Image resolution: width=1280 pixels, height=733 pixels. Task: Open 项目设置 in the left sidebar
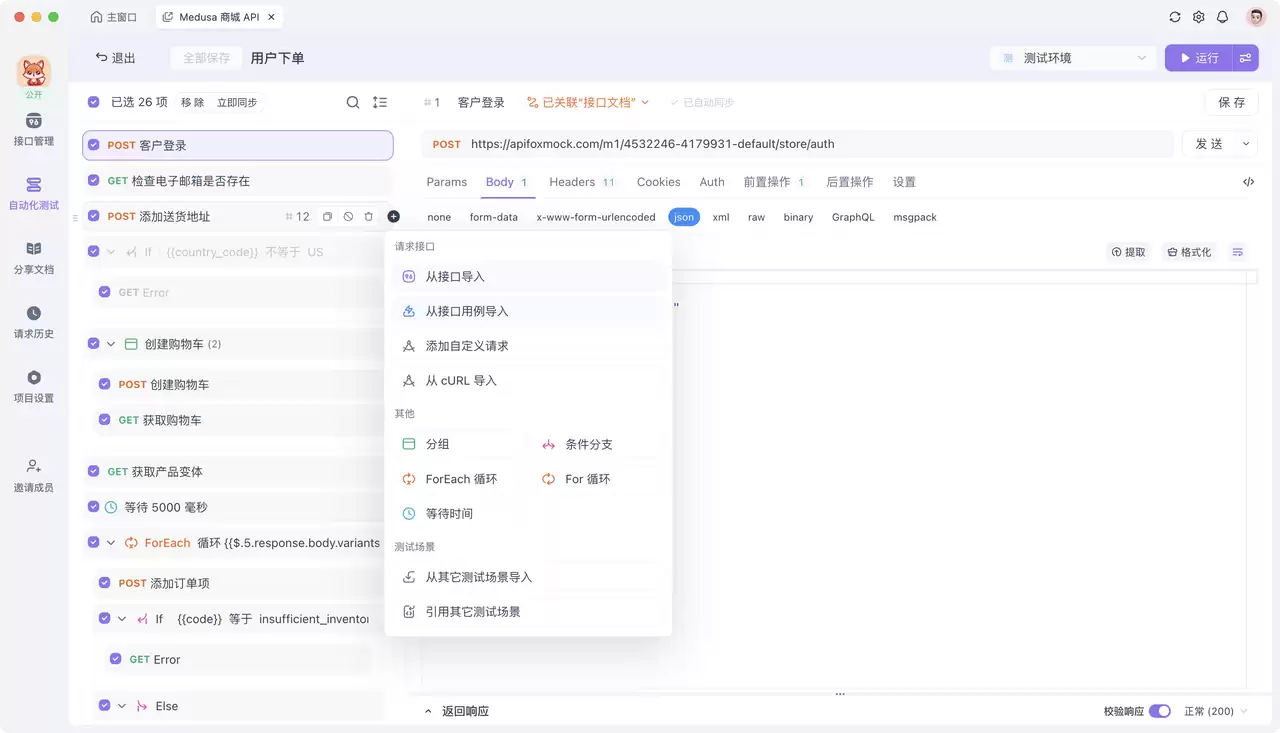tap(34, 386)
